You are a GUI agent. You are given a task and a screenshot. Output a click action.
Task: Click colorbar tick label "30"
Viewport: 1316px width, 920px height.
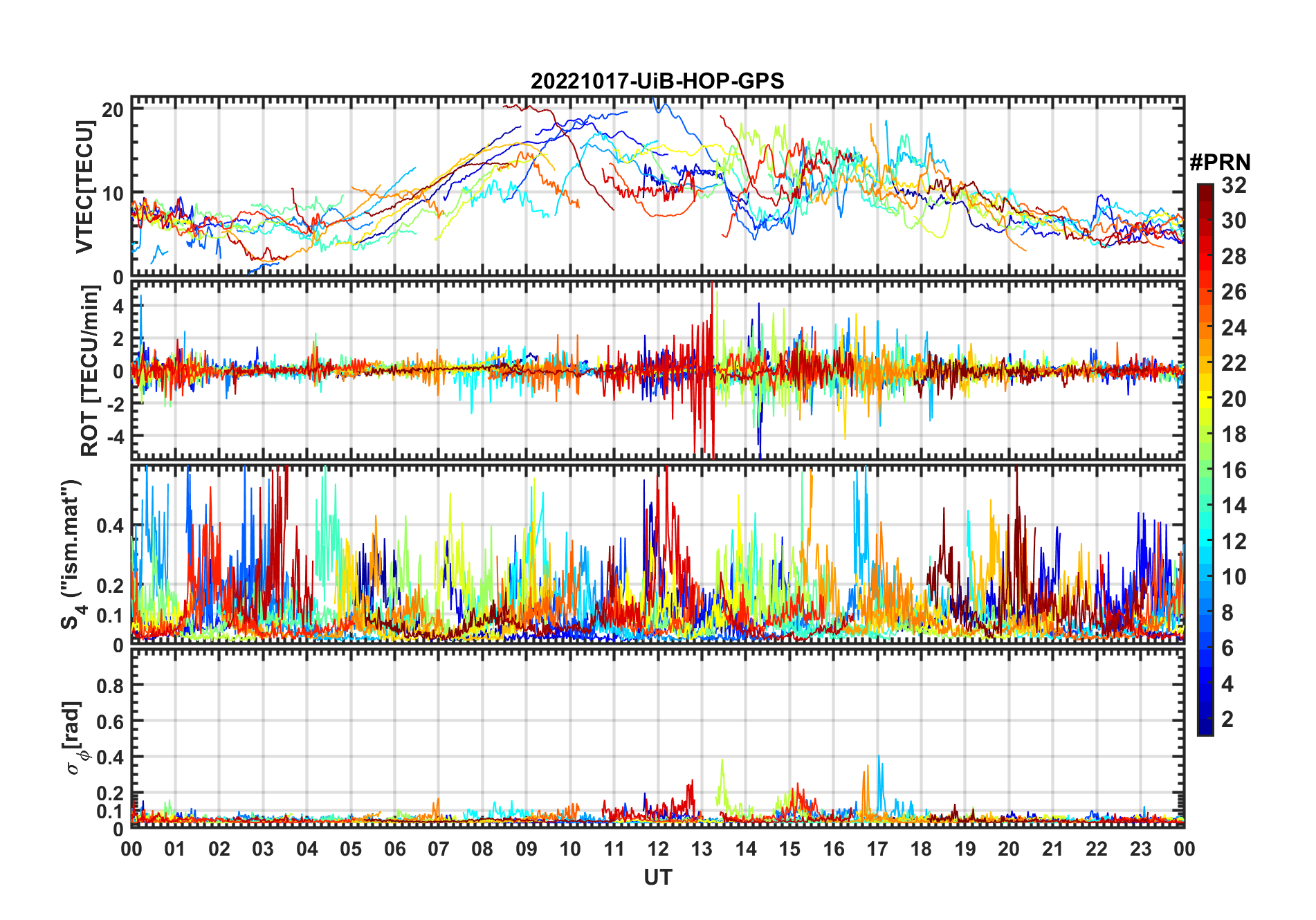[x=1234, y=221]
